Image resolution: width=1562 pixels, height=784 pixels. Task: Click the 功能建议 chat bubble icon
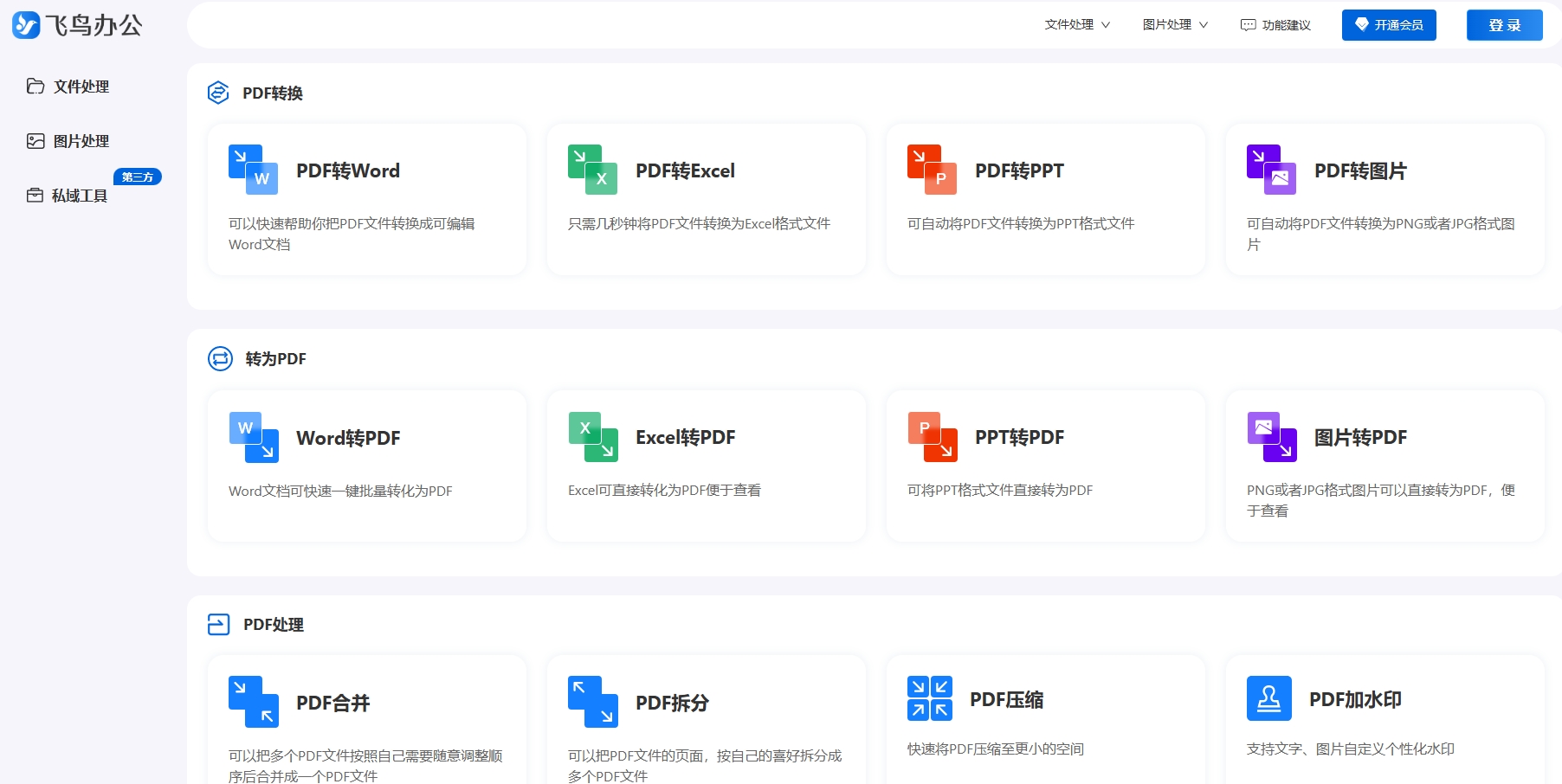point(1248,25)
